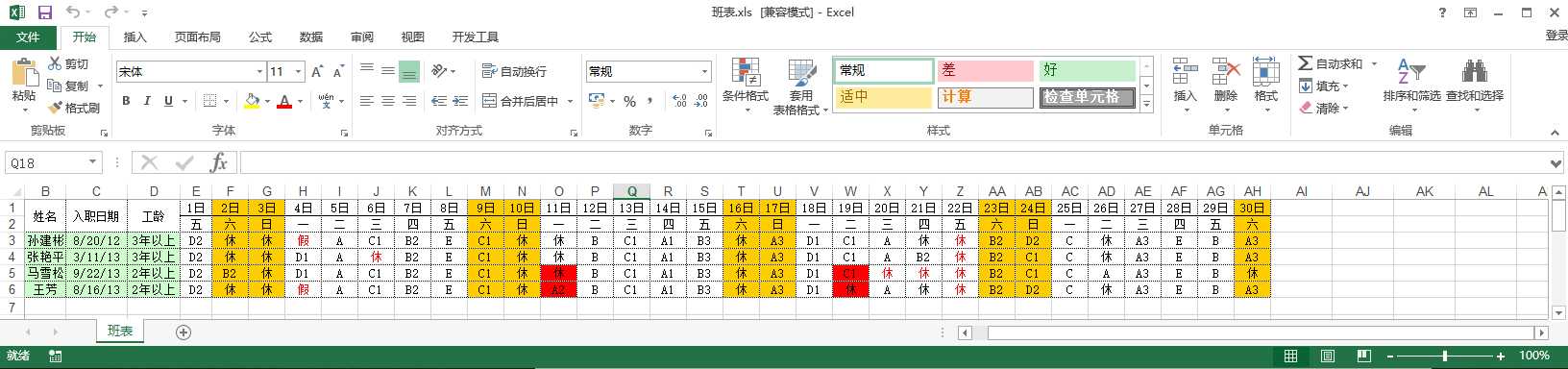The height and width of the screenshot is (369, 1568).
Task: Toggle Wrap Text (自动换行)
Action: (x=515, y=71)
